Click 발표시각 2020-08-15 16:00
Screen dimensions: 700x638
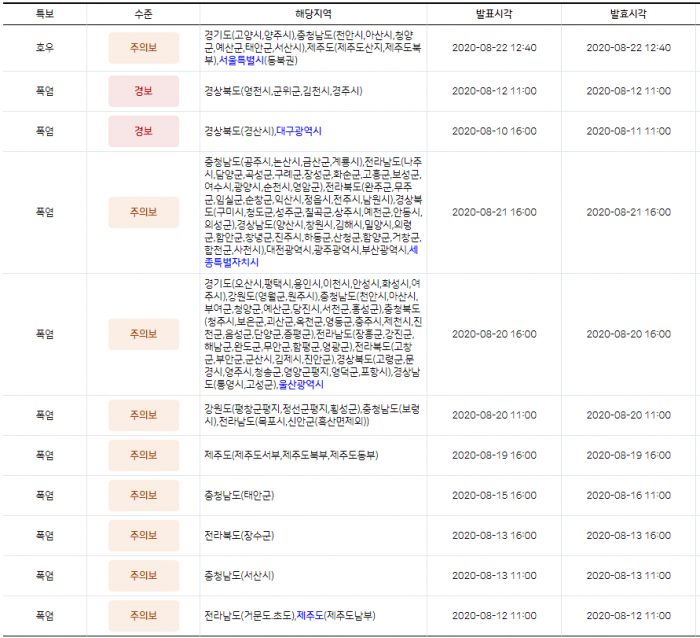click(494, 495)
